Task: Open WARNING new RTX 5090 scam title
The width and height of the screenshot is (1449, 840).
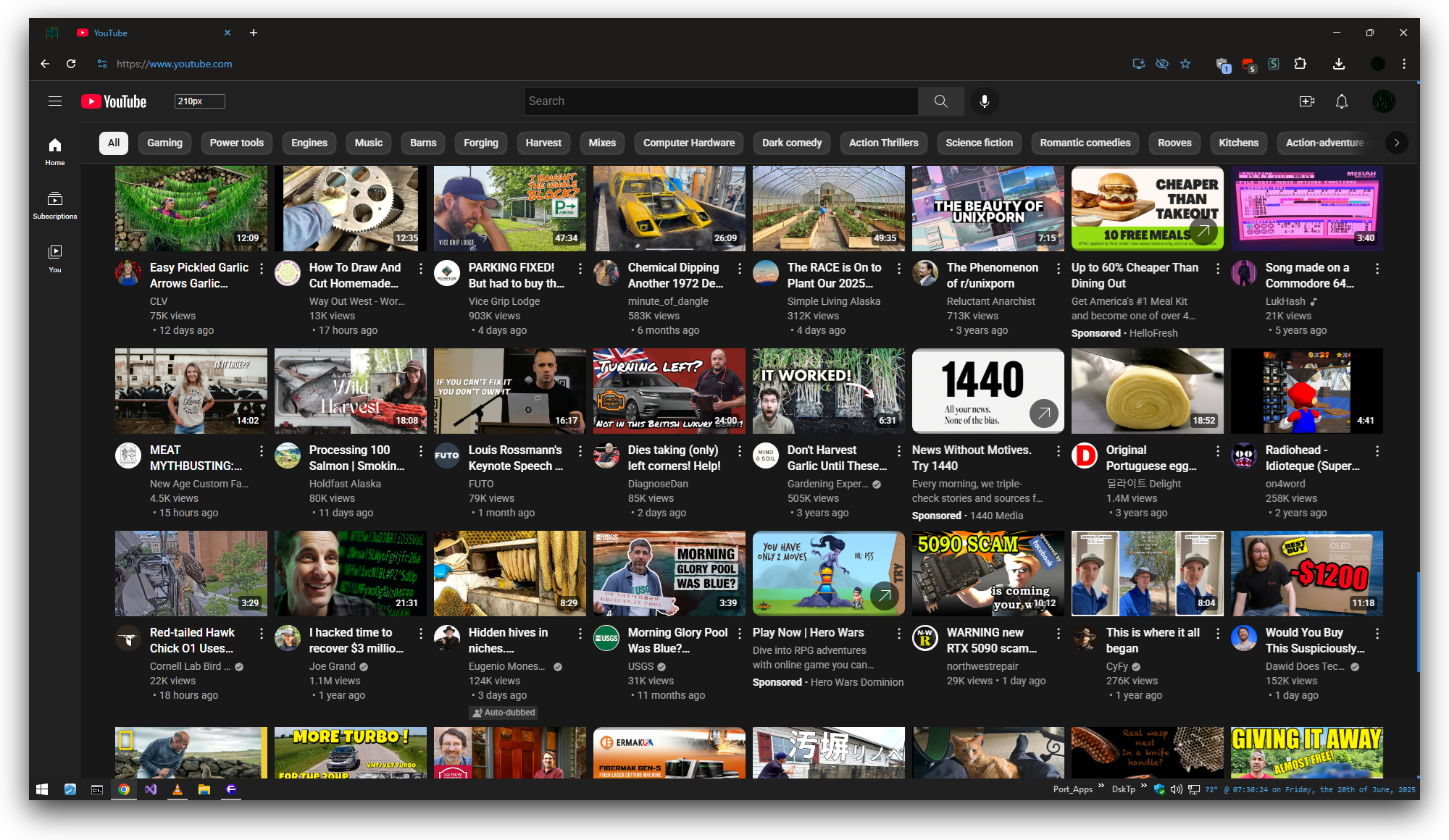Action: (x=992, y=640)
